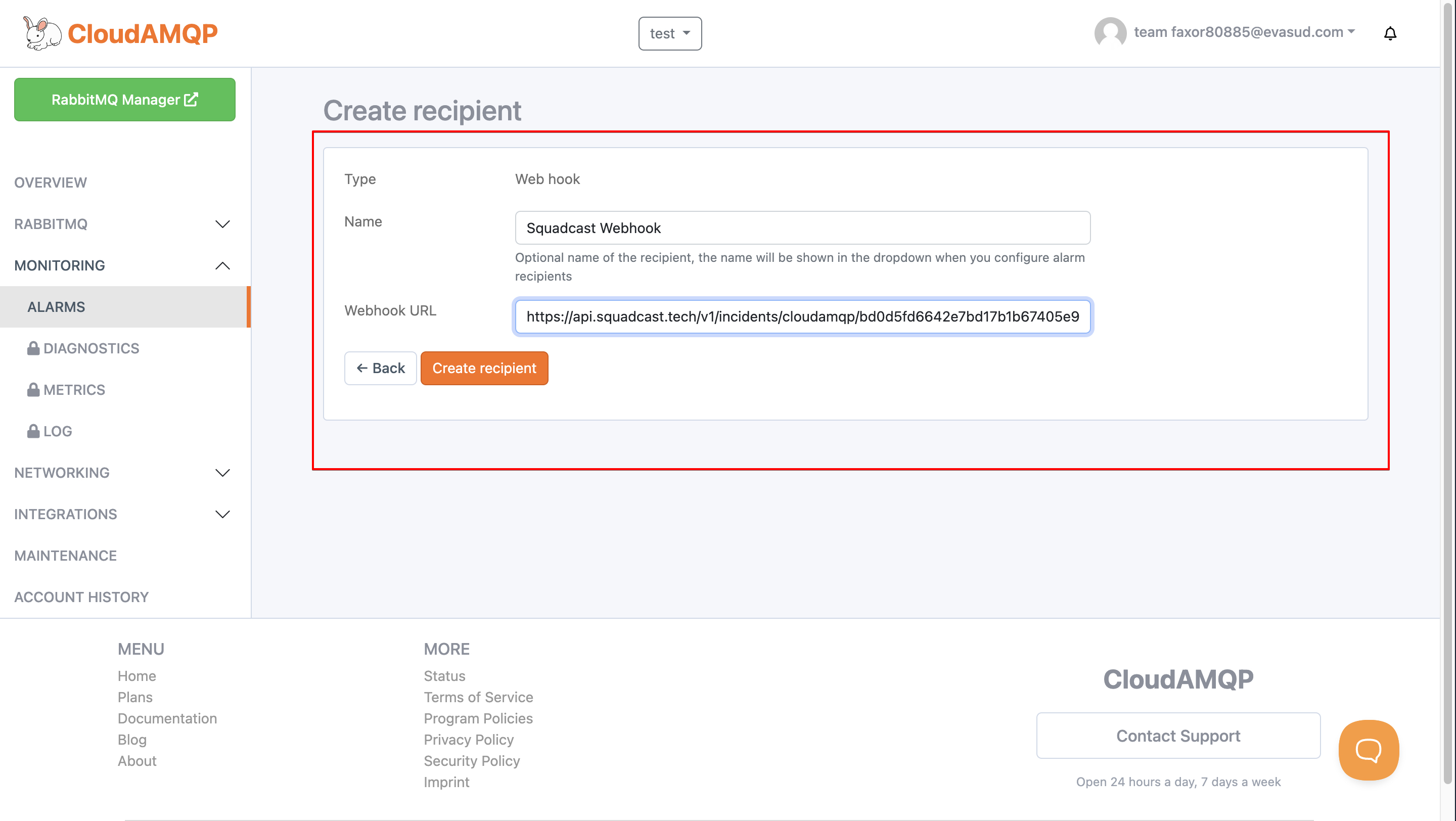Click the lock icon next to METRICS

[34, 389]
